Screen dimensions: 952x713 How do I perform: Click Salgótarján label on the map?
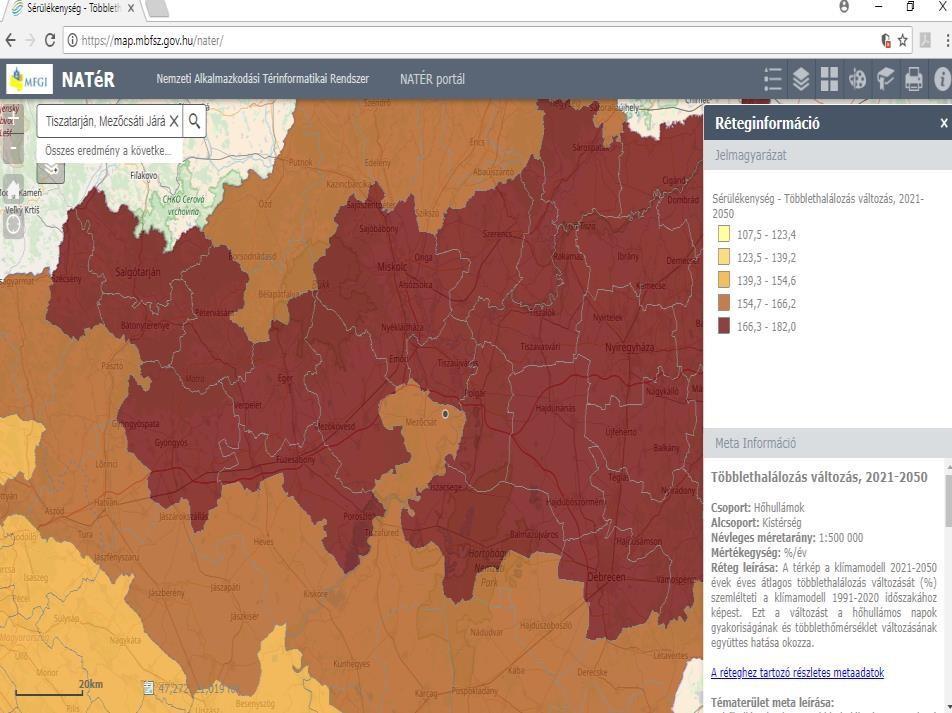coord(138,272)
